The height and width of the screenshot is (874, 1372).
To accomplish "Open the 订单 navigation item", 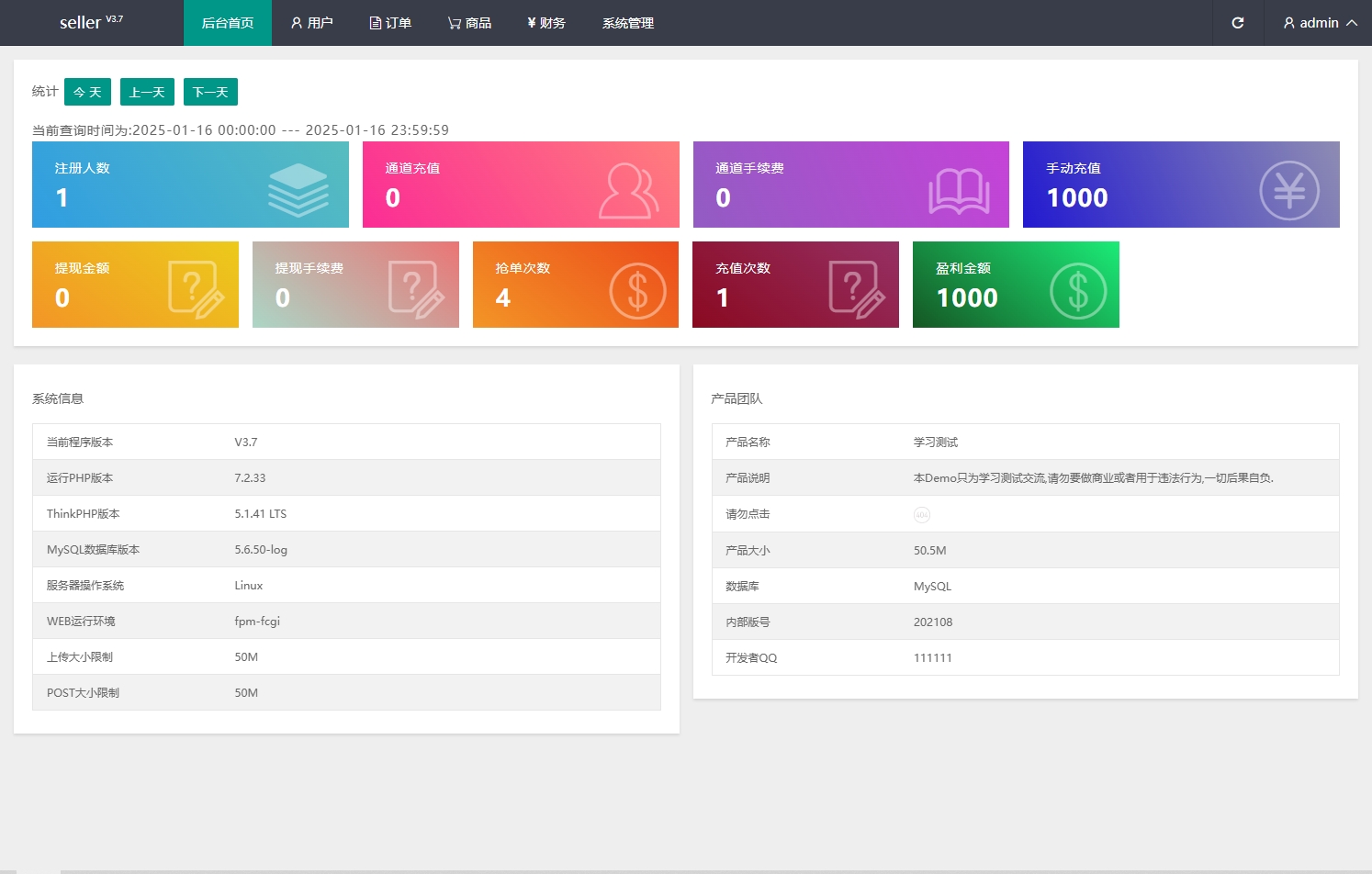I will (x=390, y=23).
